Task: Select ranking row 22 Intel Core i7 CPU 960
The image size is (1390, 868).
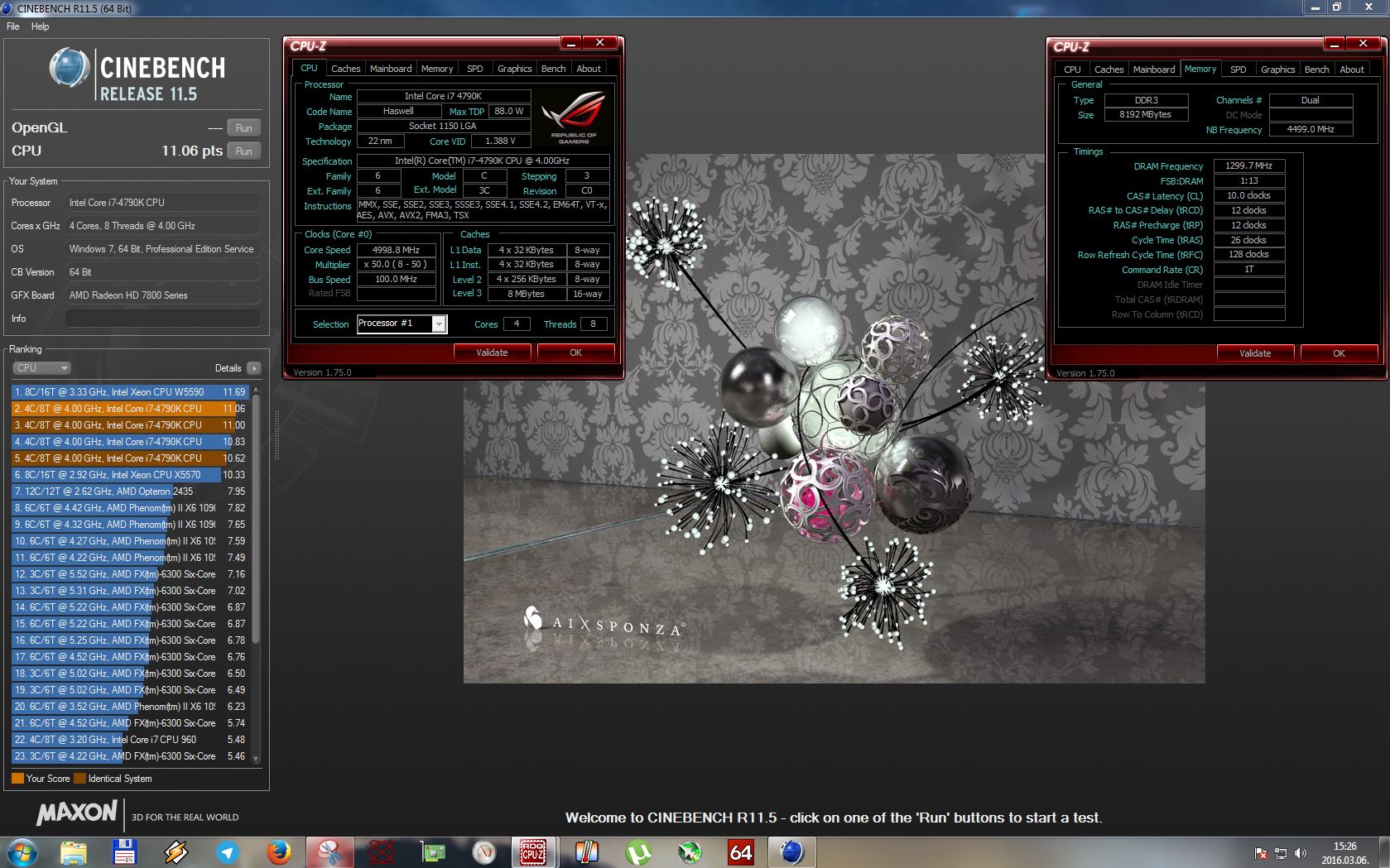Action: pos(128,740)
